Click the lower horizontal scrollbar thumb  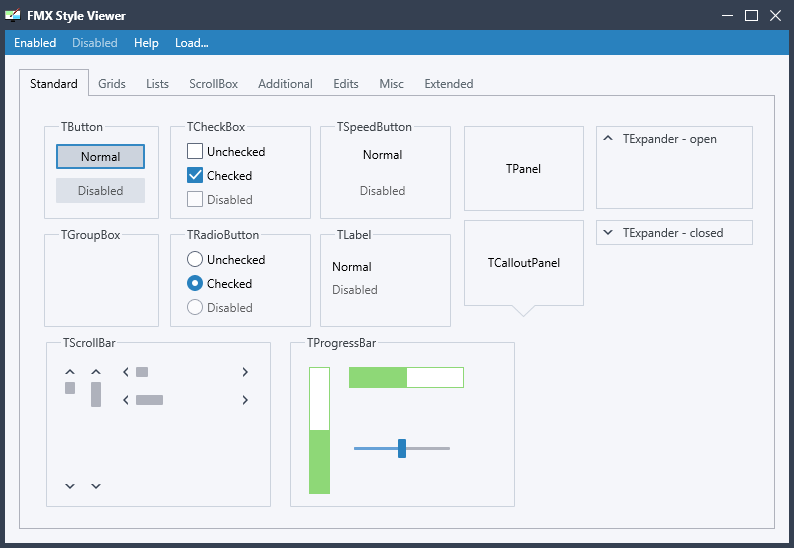coord(149,400)
